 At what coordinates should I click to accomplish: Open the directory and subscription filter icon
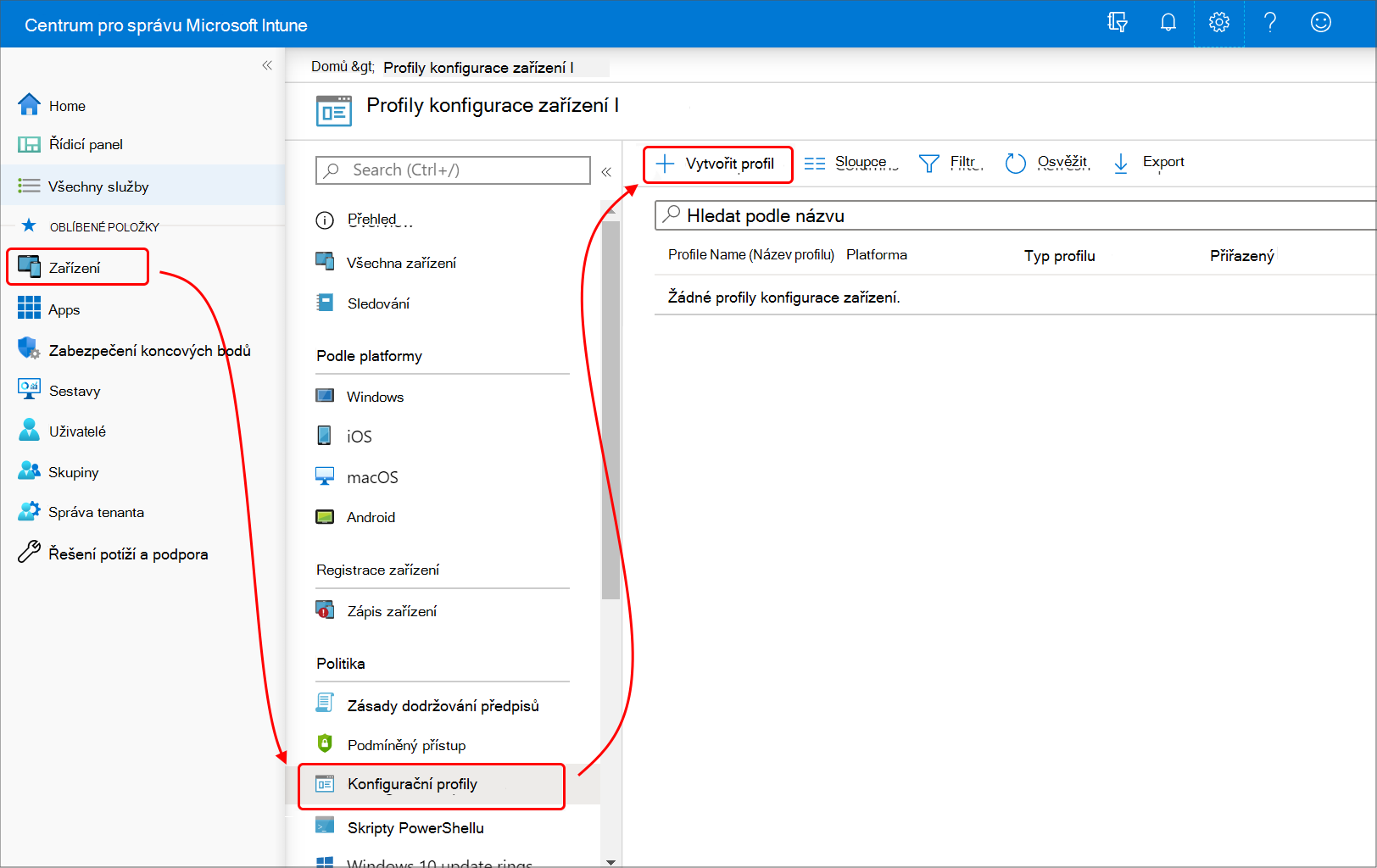pyautogui.click(x=1118, y=23)
